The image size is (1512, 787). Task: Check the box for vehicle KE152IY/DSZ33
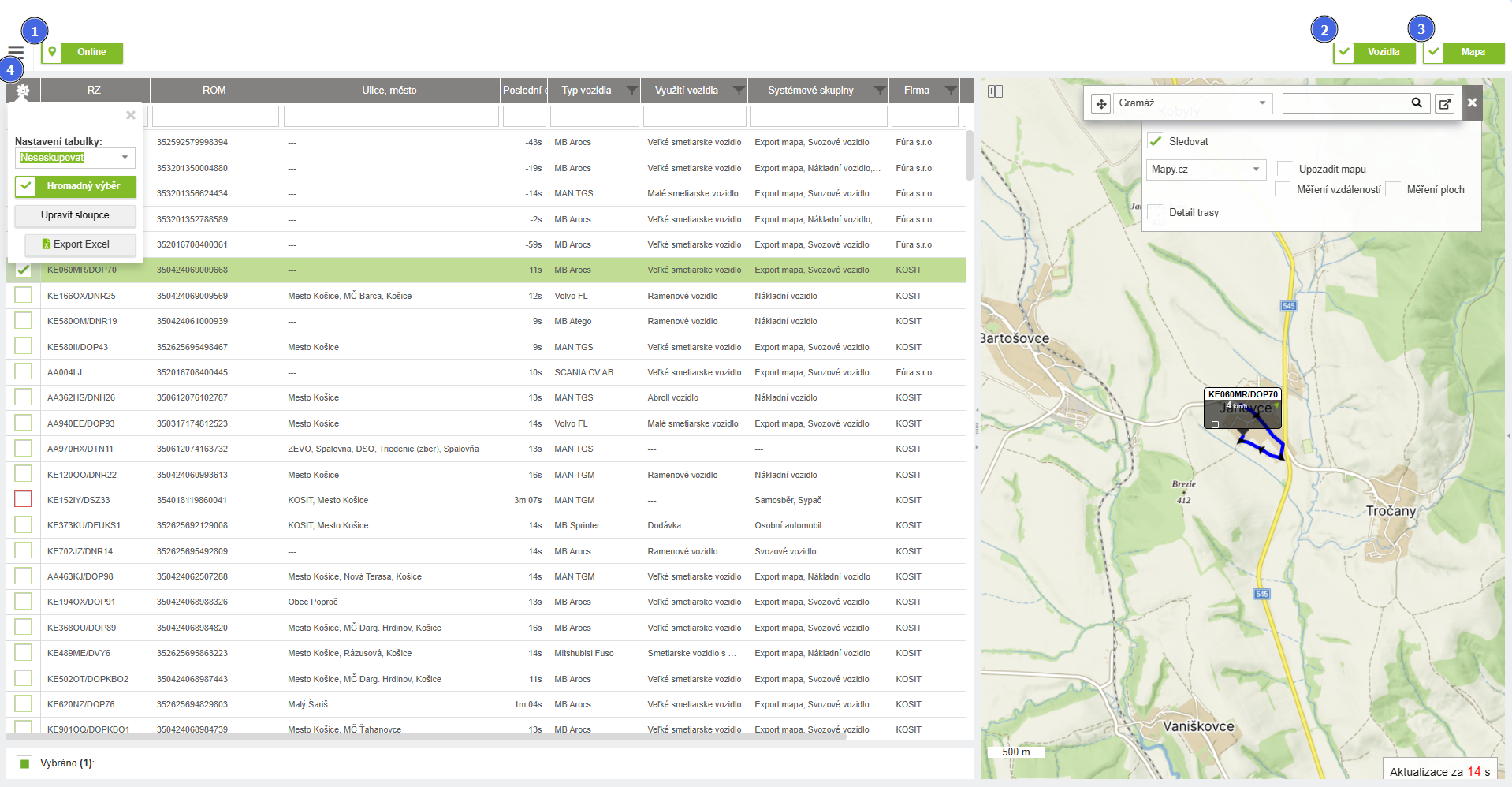23,499
